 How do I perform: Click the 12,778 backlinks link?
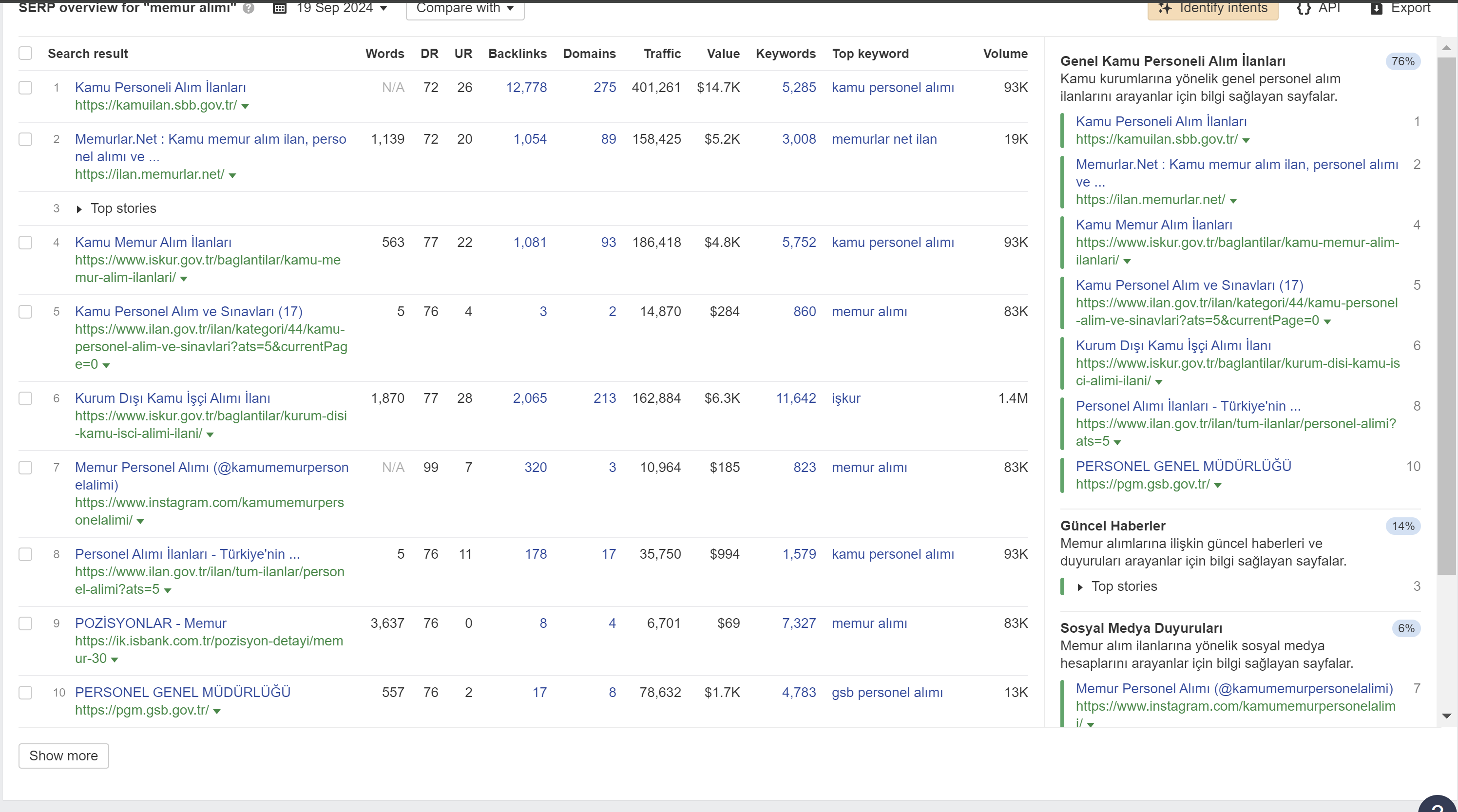pyautogui.click(x=526, y=88)
